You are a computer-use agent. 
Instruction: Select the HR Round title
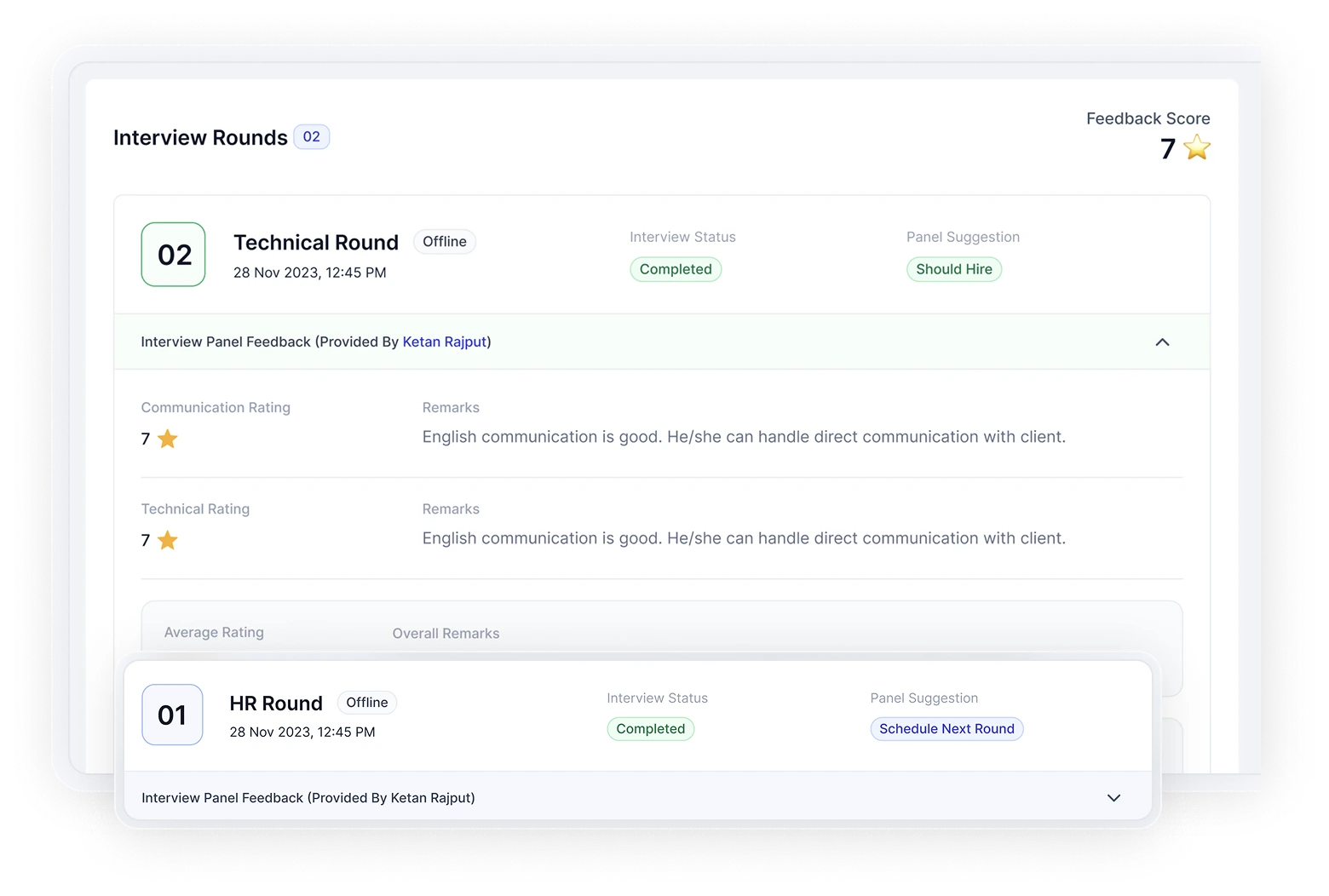276,704
